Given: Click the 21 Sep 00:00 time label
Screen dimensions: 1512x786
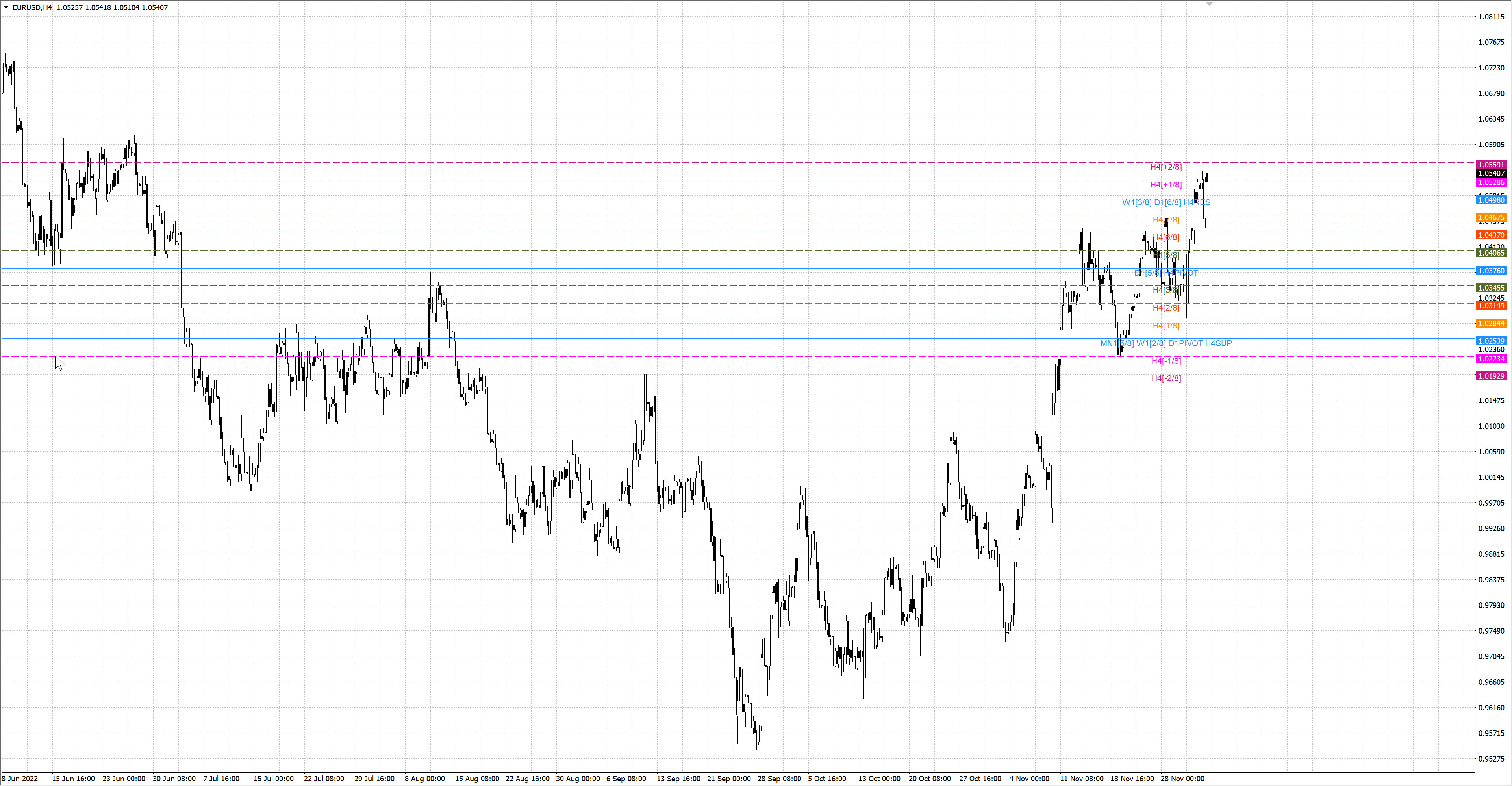Looking at the screenshot, I should (x=729, y=779).
